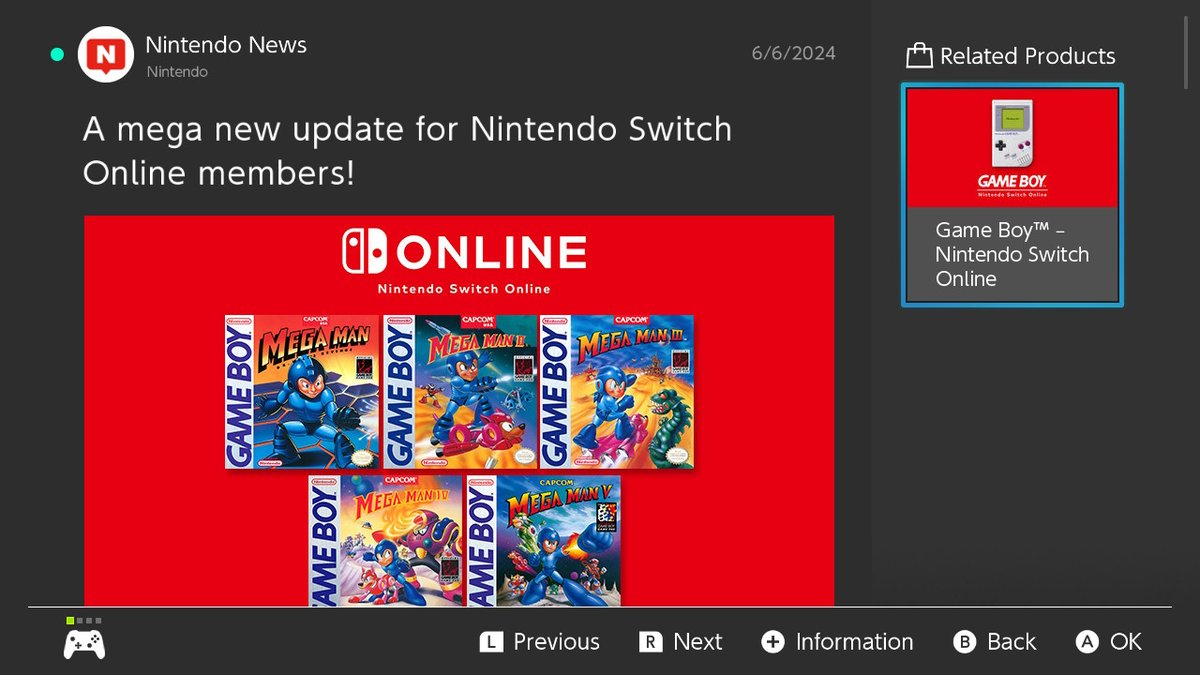
Task: Click the A button icon for OK
Action: pyautogui.click(x=1087, y=642)
